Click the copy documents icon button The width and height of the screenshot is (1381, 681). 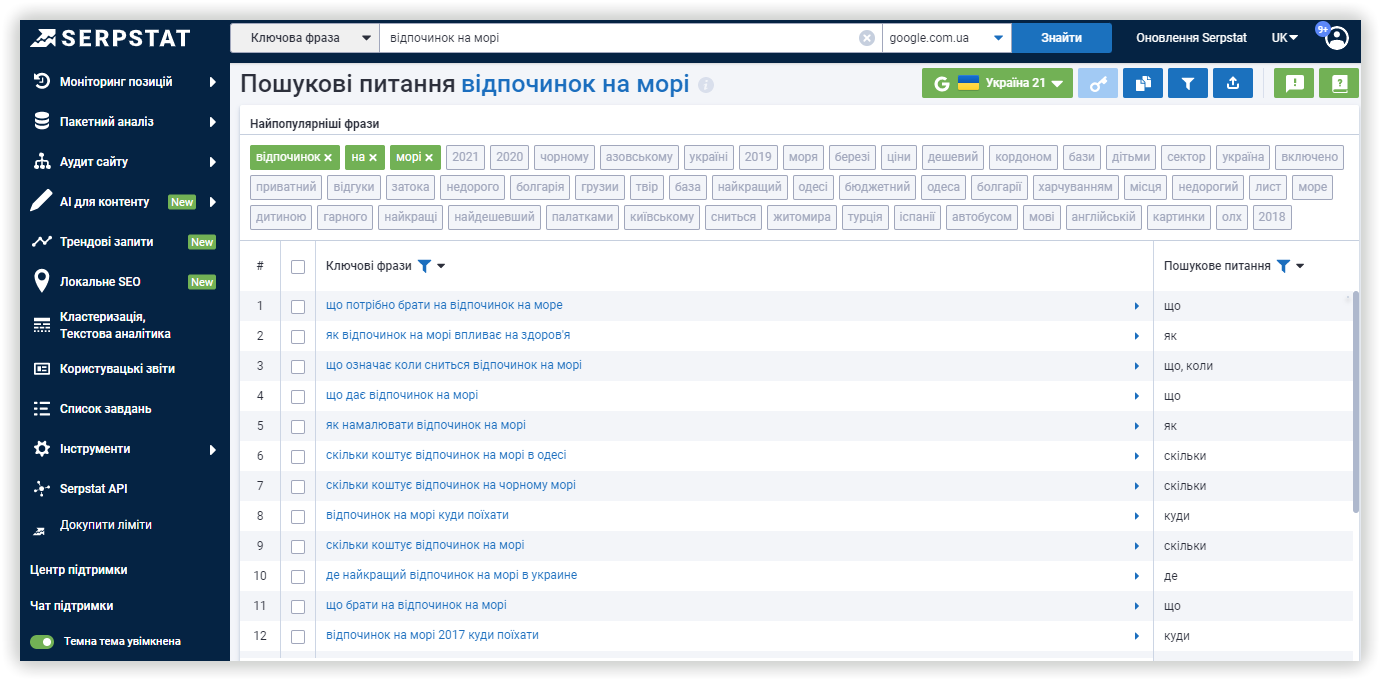tap(1143, 84)
